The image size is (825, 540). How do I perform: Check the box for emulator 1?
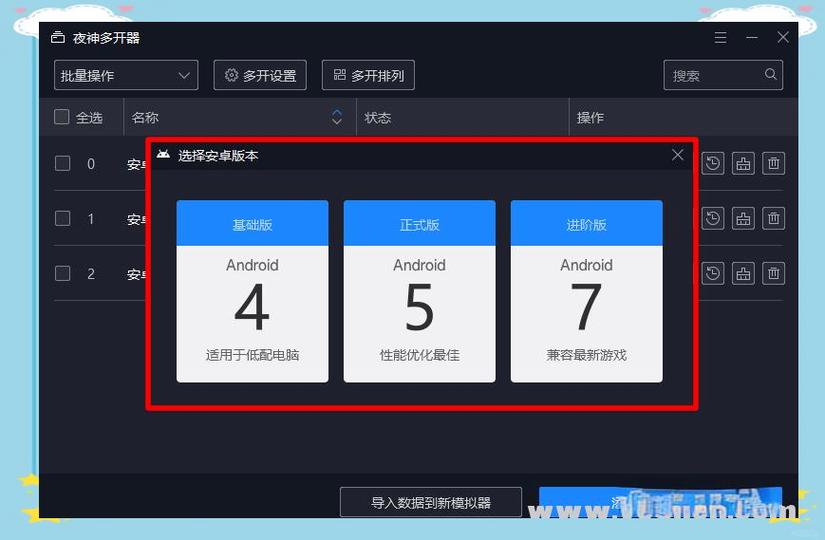pyautogui.click(x=63, y=218)
